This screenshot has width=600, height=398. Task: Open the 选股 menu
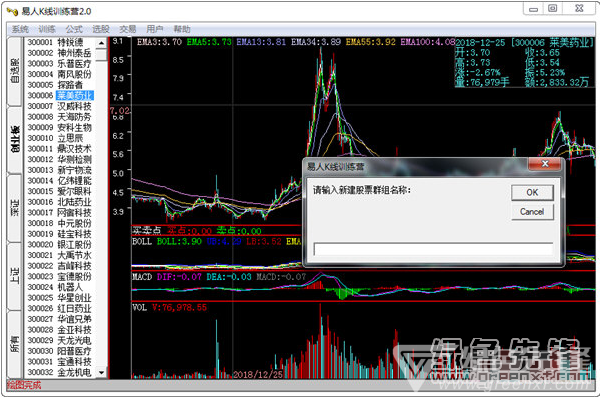(x=101, y=29)
